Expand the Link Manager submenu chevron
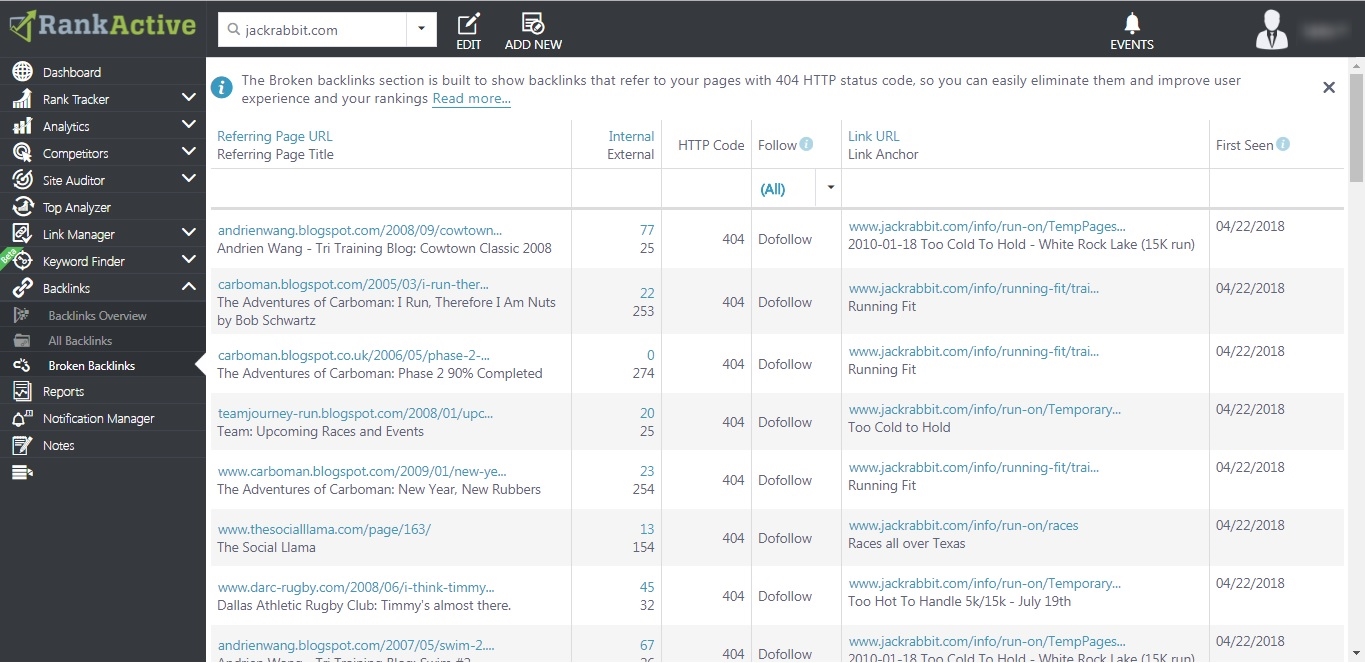 pos(188,233)
